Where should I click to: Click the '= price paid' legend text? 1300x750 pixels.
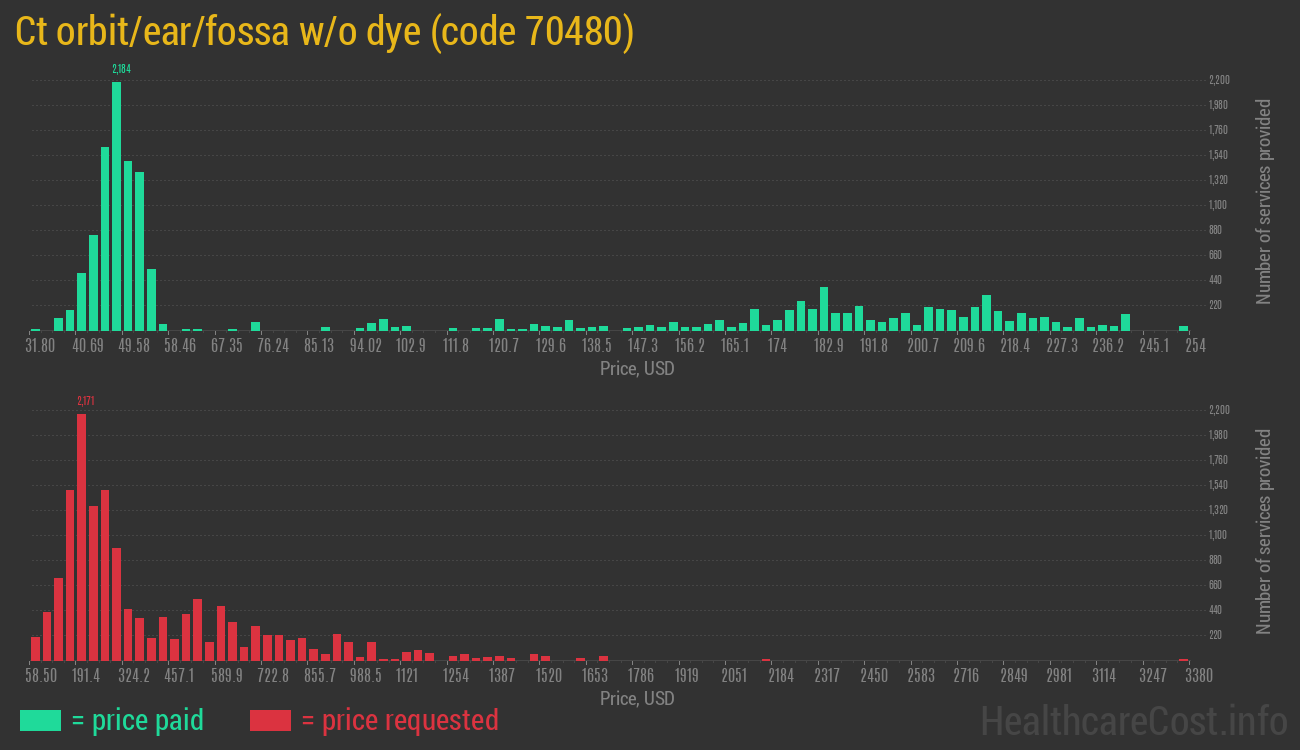point(138,720)
